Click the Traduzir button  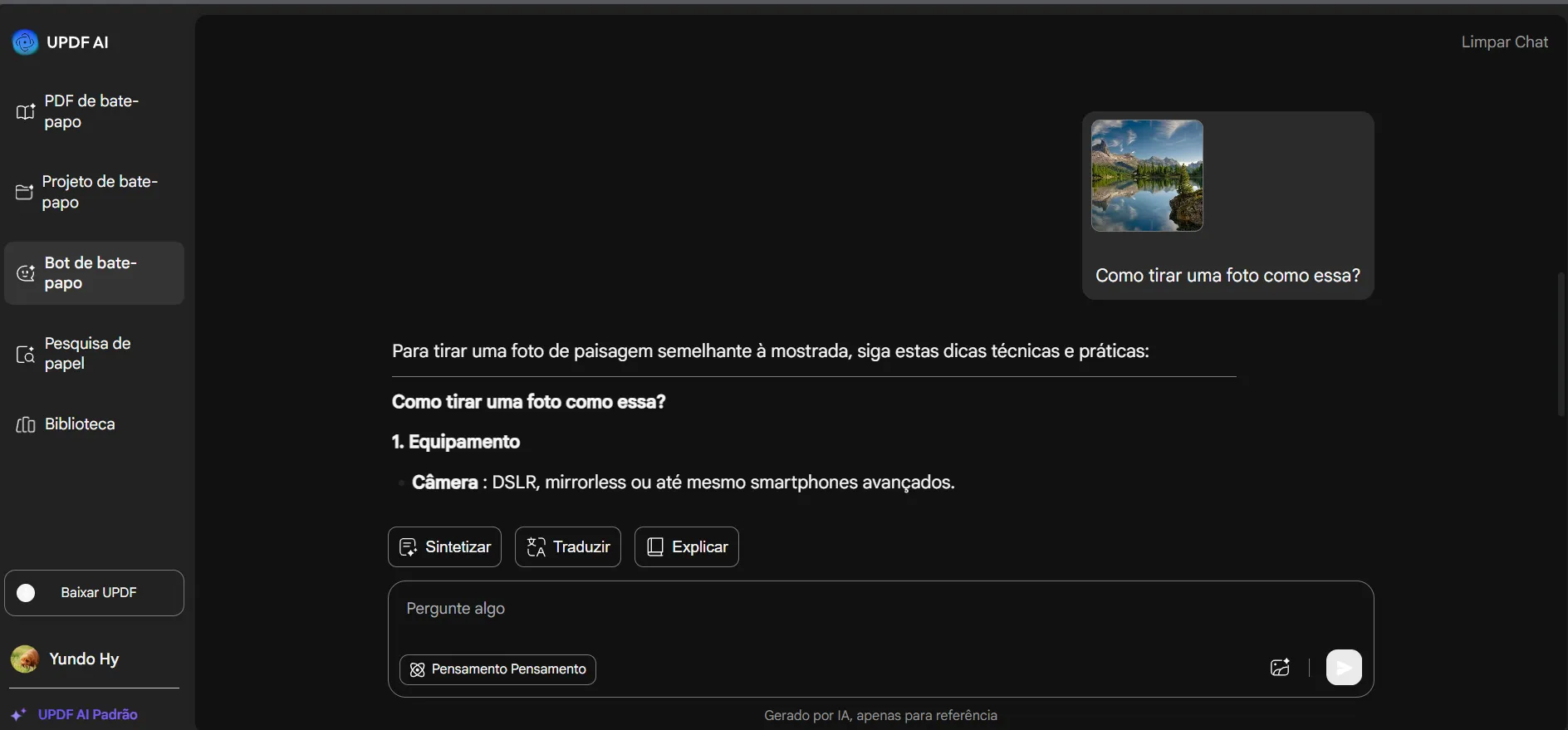[568, 547]
